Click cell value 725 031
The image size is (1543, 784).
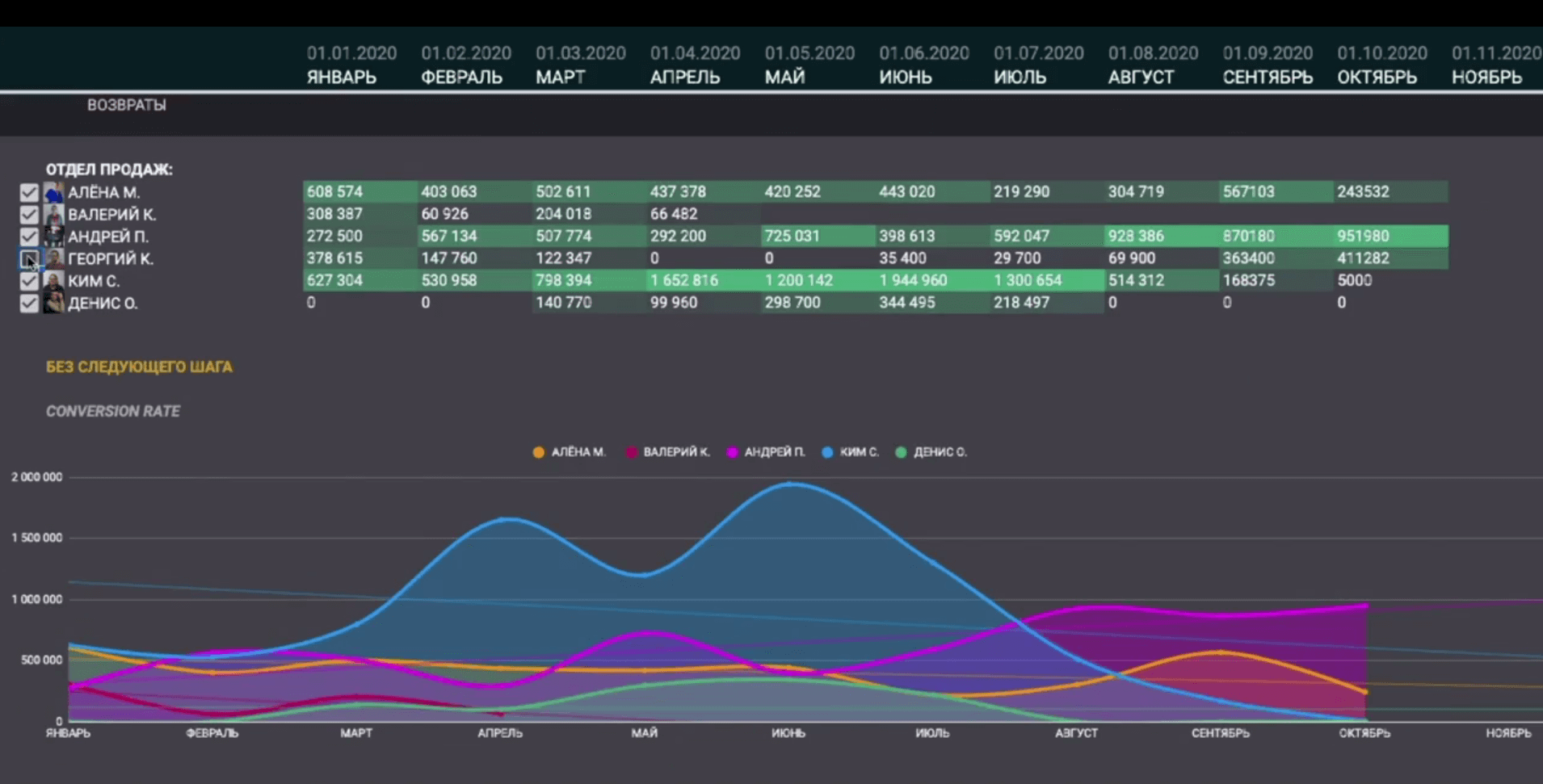pyautogui.click(x=793, y=236)
